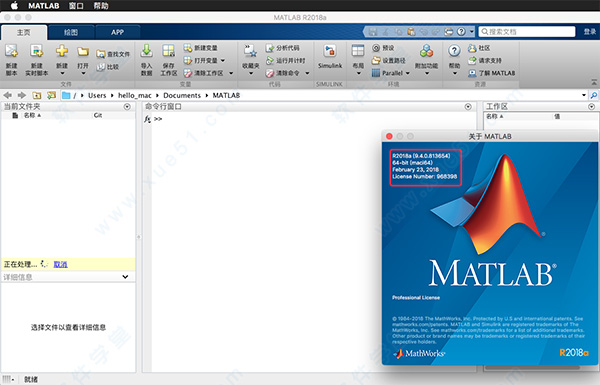The width and height of the screenshot is (600, 385).
Task: Collapse the 详细信息 details panel chevron
Action: click(x=125, y=277)
